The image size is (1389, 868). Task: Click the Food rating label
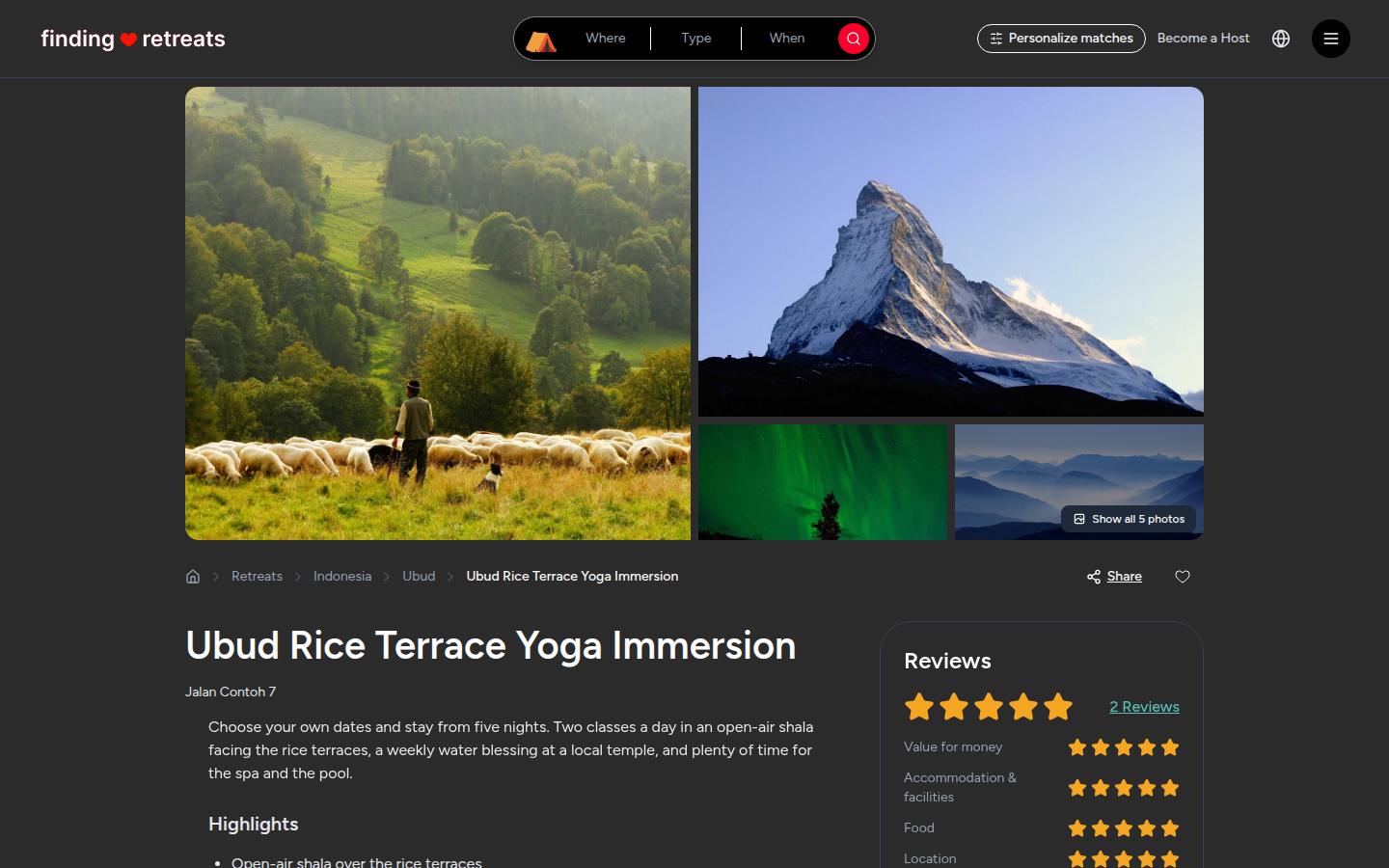tap(919, 827)
